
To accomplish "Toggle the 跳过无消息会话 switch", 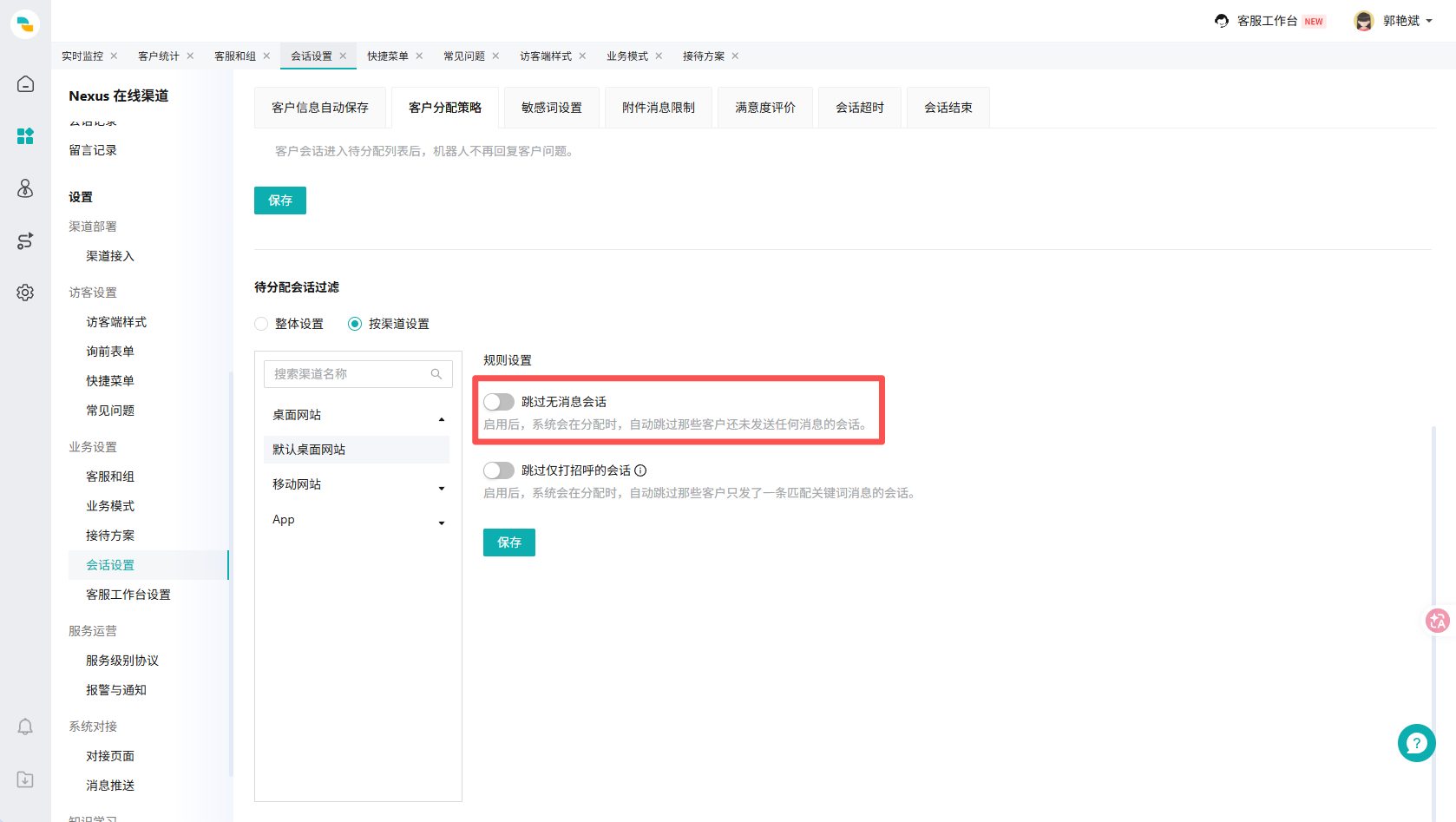I will (499, 402).
